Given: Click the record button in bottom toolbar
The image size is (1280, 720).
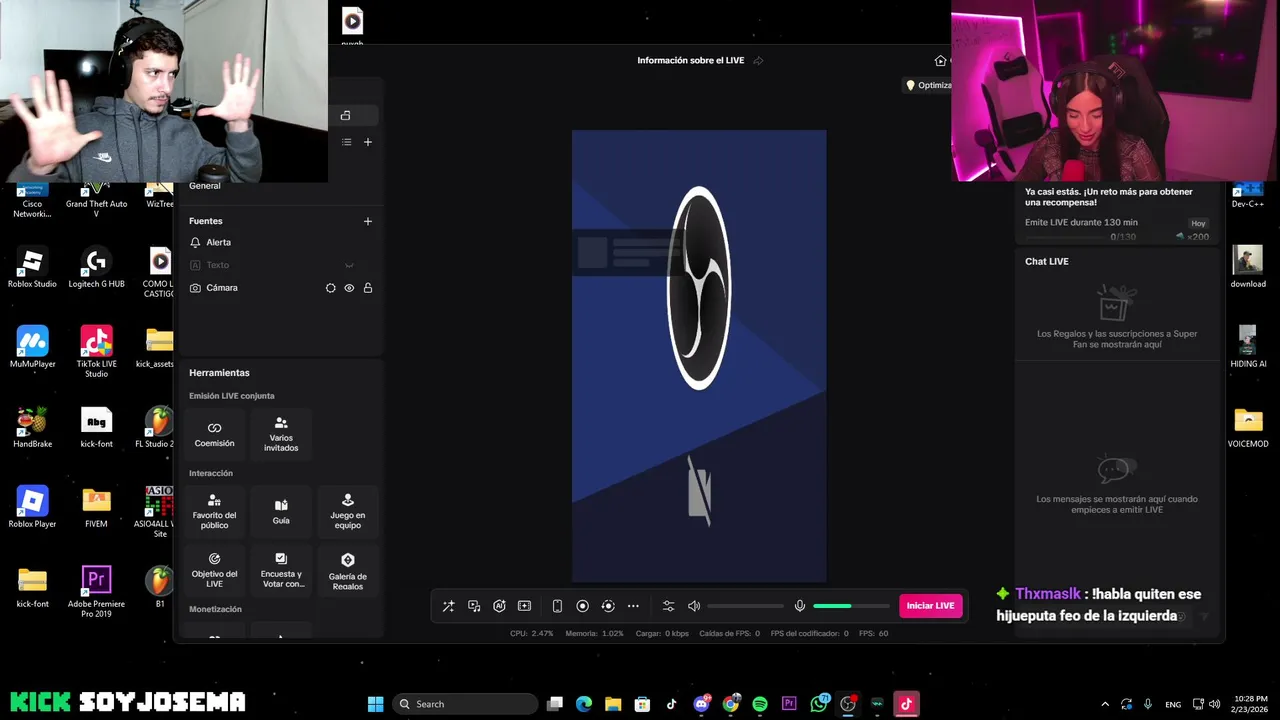Looking at the screenshot, I should coord(582,606).
